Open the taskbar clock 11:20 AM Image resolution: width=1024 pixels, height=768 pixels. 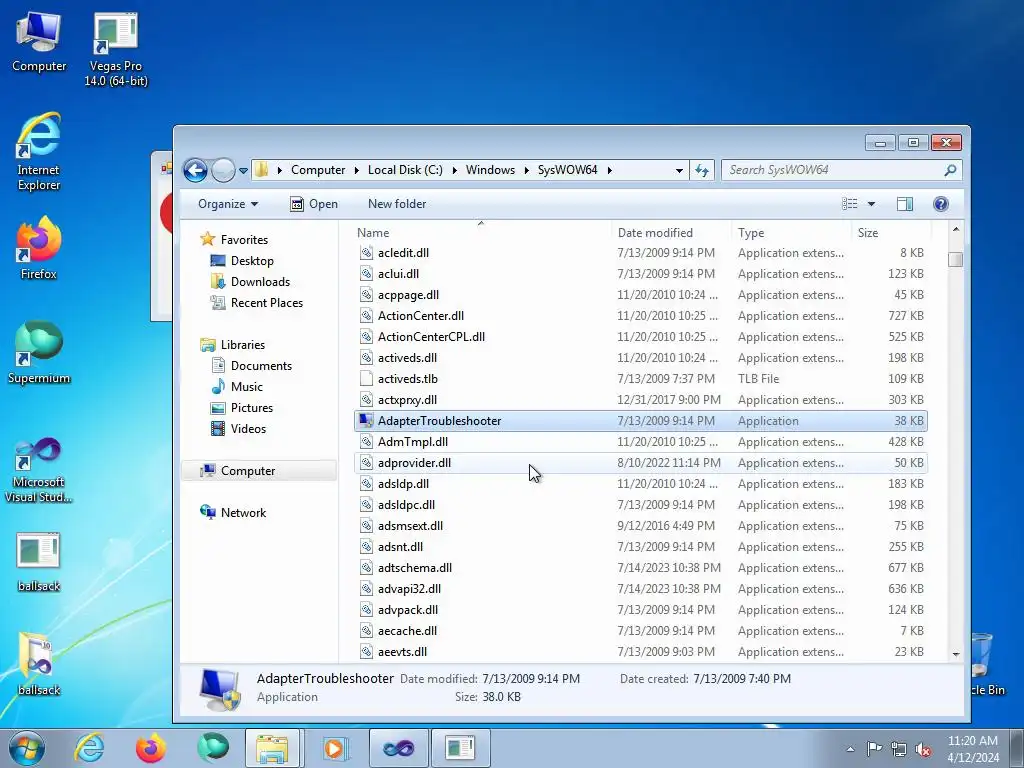coord(973,749)
